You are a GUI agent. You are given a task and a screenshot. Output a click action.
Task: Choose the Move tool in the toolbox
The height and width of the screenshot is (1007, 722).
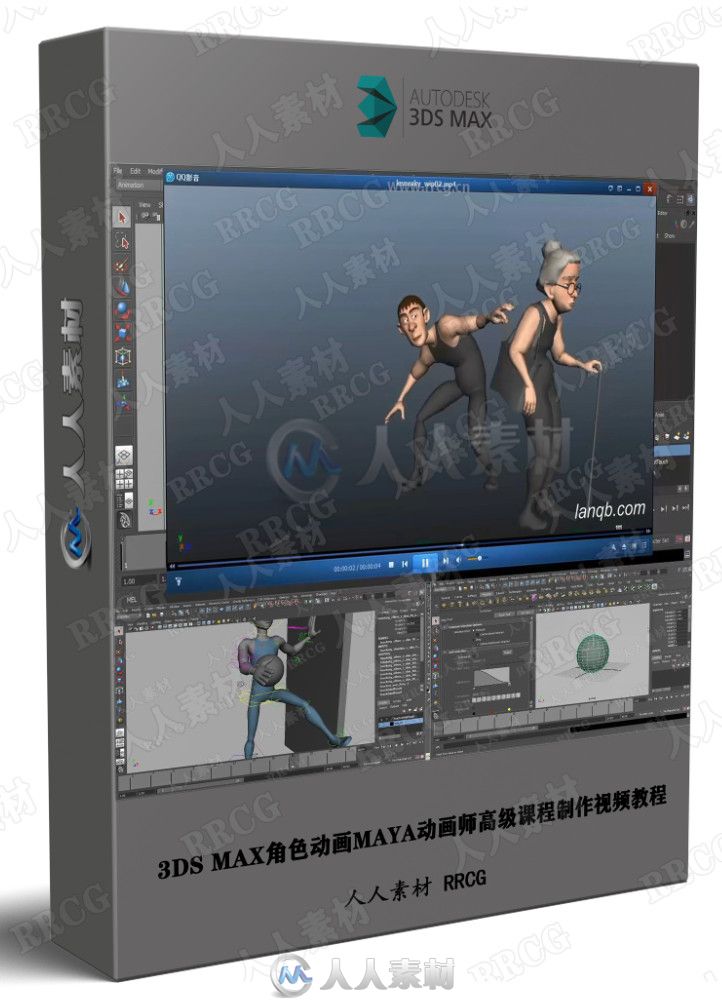[x=123, y=288]
